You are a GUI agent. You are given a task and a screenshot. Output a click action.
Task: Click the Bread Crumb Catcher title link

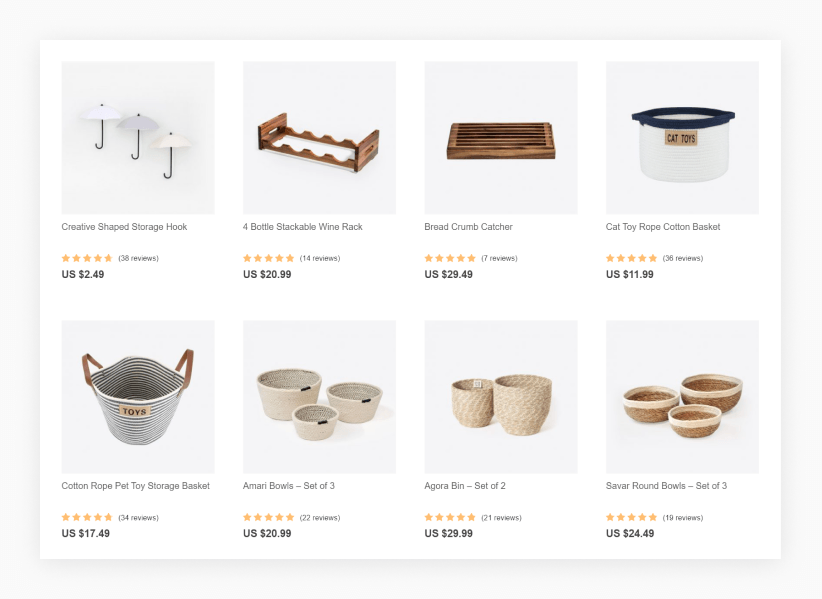coord(468,227)
